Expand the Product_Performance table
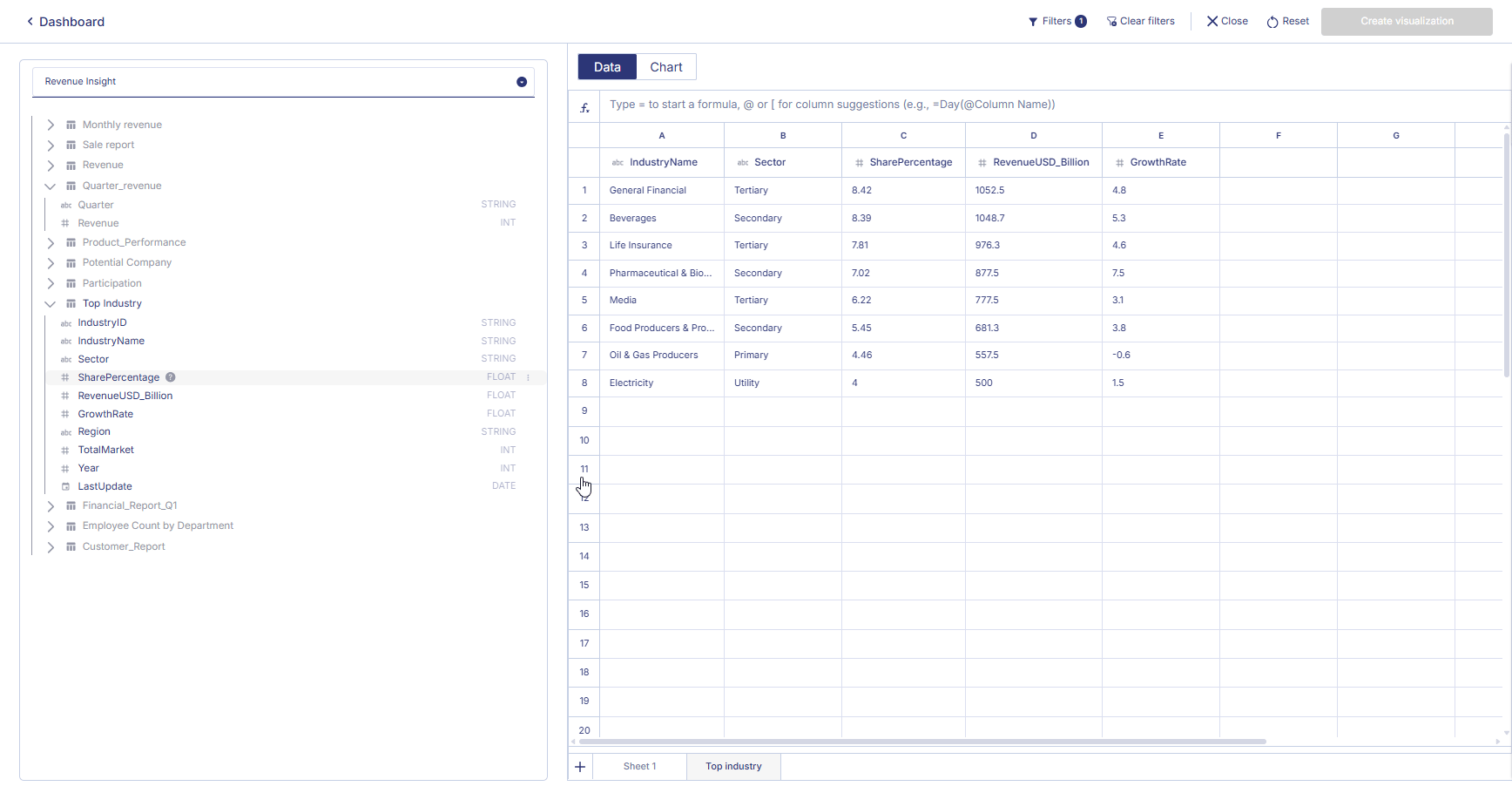 coord(51,243)
